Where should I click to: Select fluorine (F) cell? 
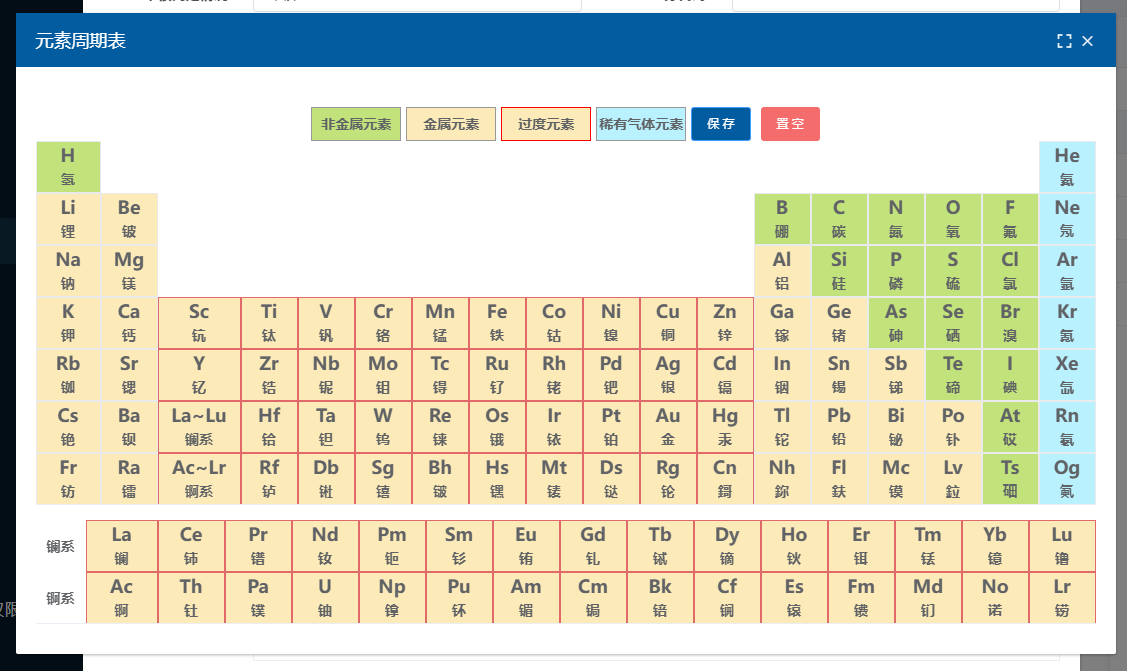(1010, 218)
